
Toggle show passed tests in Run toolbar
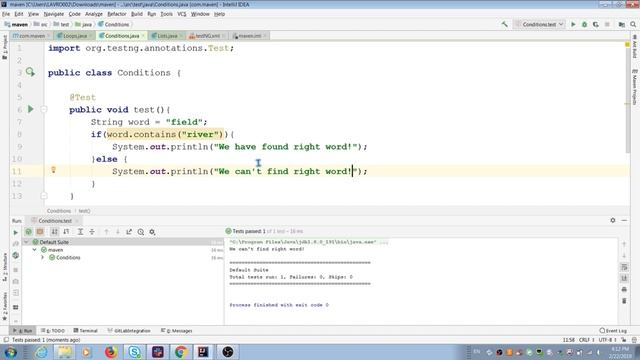coord(29,232)
